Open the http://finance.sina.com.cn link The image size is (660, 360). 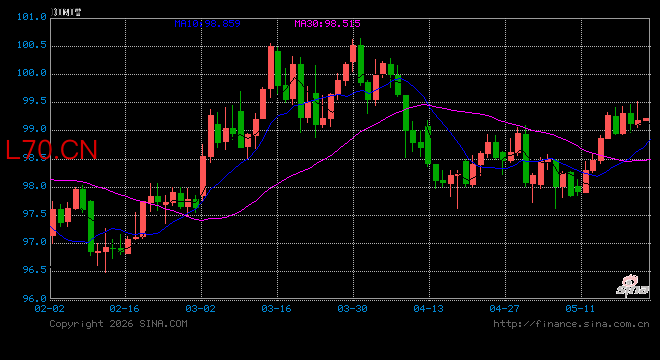[x=571, y=324]
